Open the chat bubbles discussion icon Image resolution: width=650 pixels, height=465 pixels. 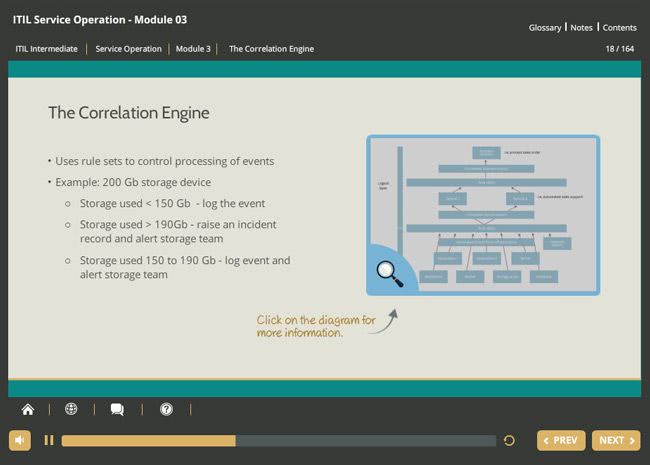click(x=117, y=409)
